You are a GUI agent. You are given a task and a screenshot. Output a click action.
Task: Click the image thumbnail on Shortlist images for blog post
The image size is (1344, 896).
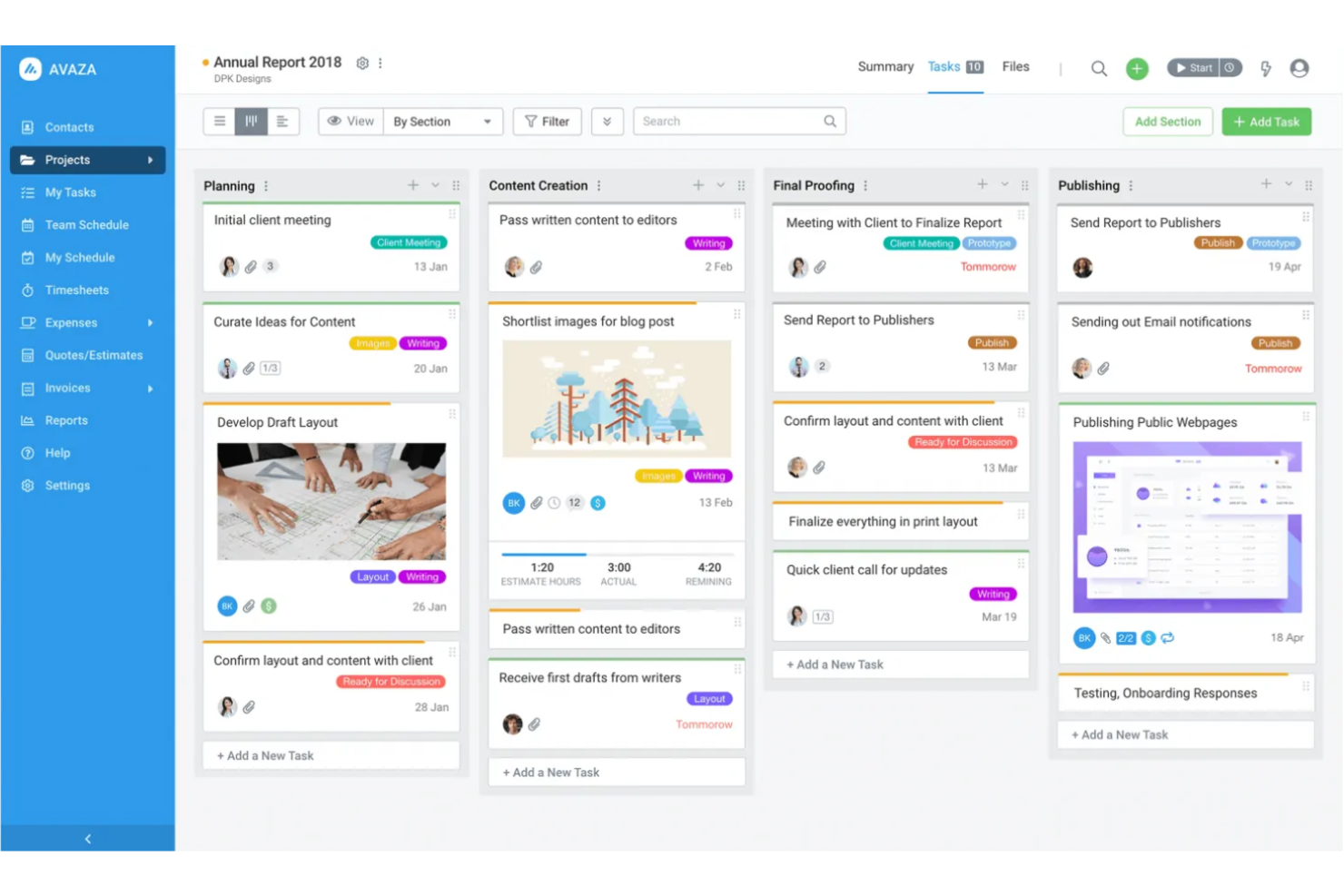616,398
